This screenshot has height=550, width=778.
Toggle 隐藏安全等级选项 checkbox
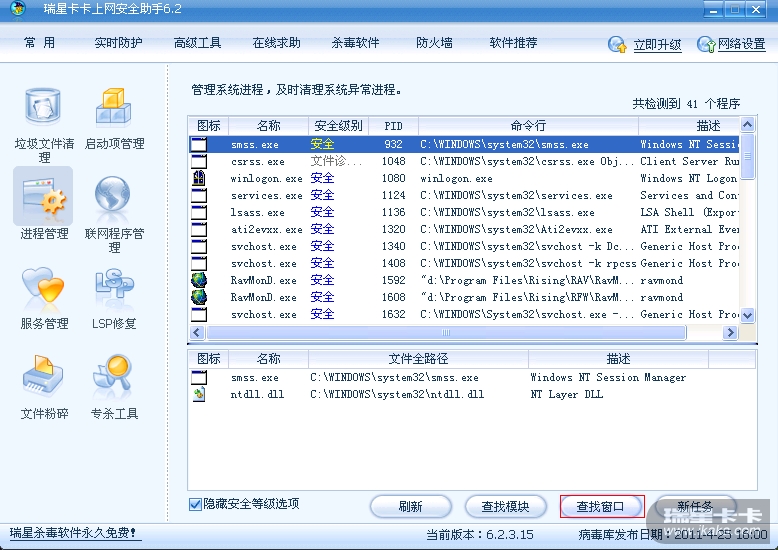coord(195,504)
